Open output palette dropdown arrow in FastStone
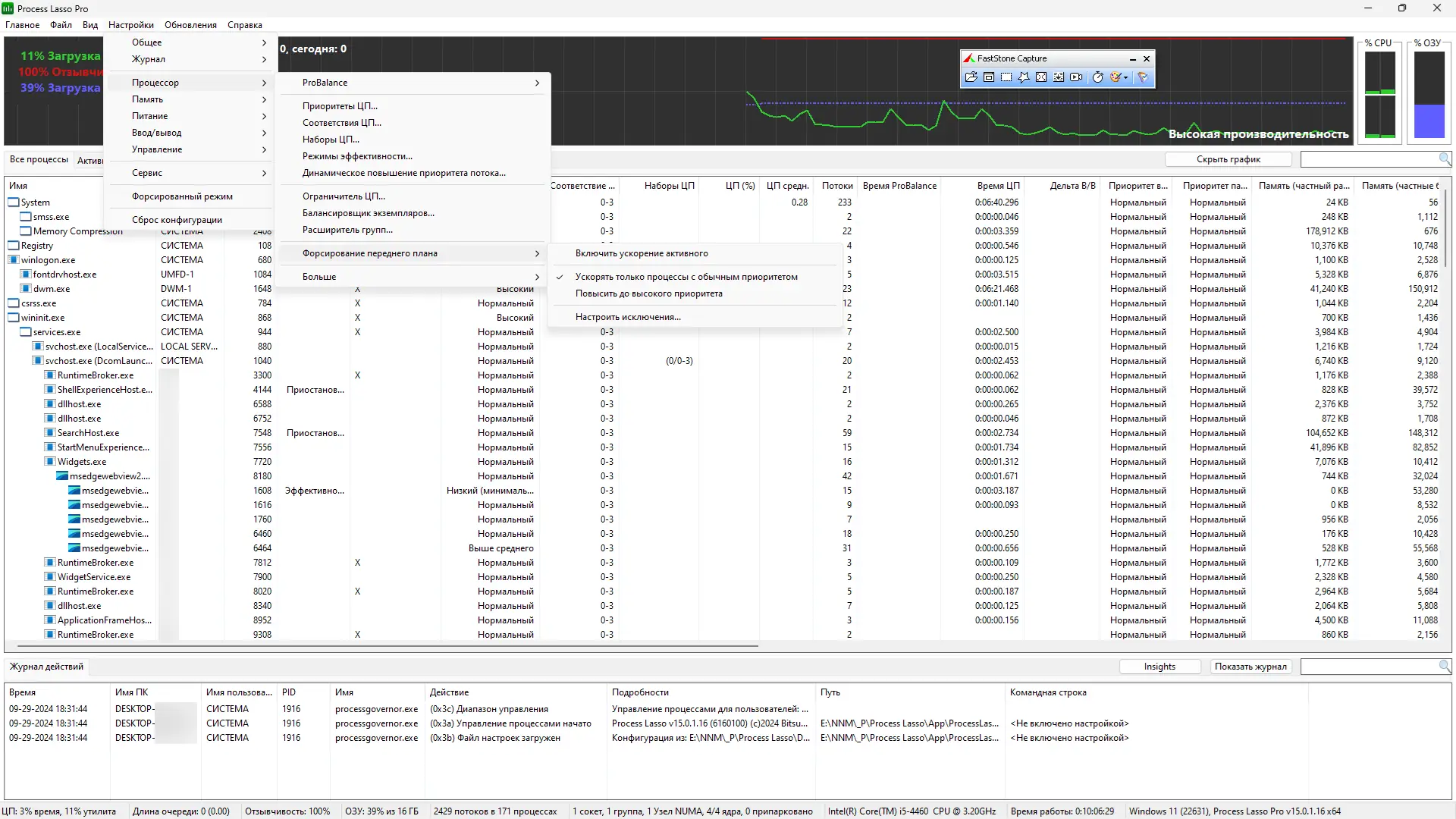Viewport: 1456px width, 819px height. (1125, 77)
